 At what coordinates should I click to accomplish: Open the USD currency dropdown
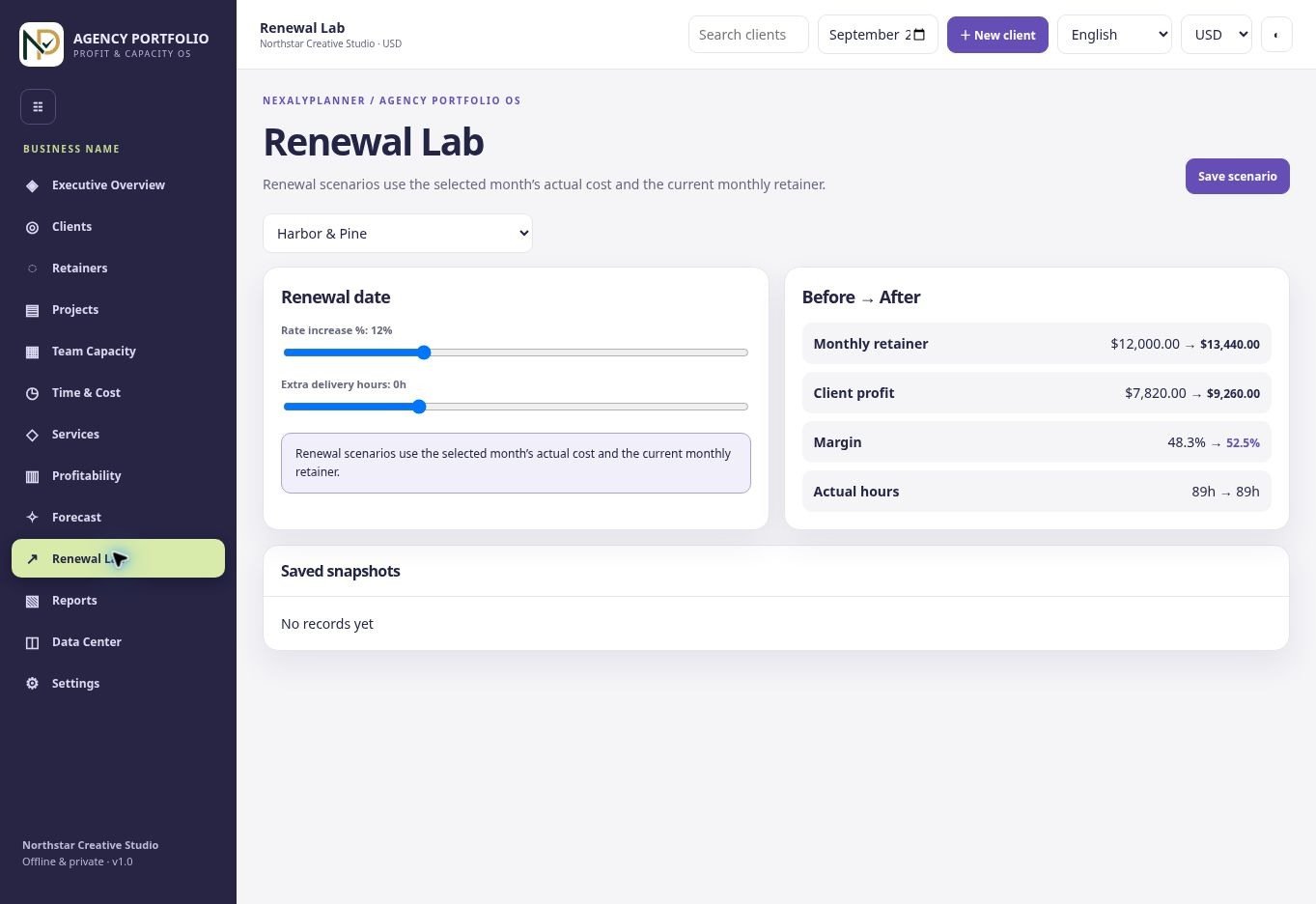click(x=1217, y=35)
